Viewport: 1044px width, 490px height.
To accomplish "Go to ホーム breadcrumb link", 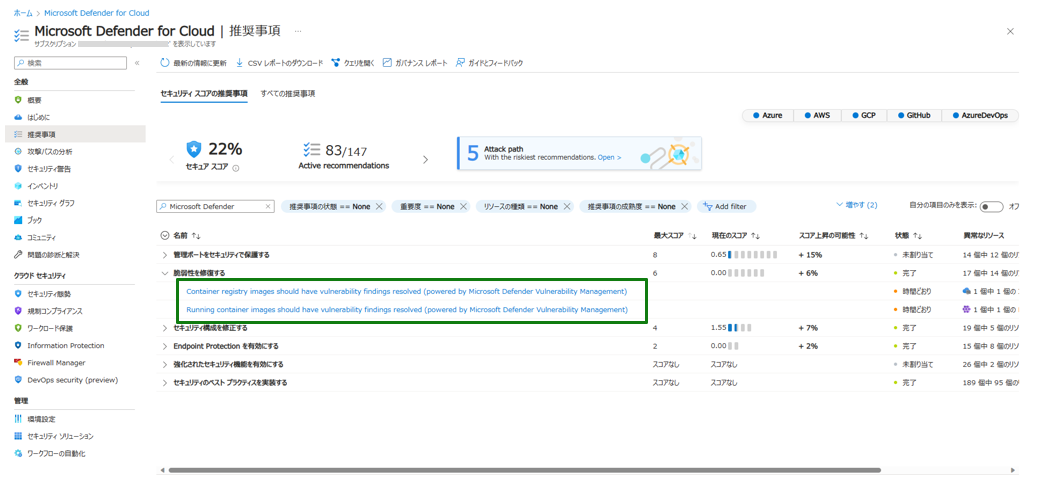I will 23,13.
